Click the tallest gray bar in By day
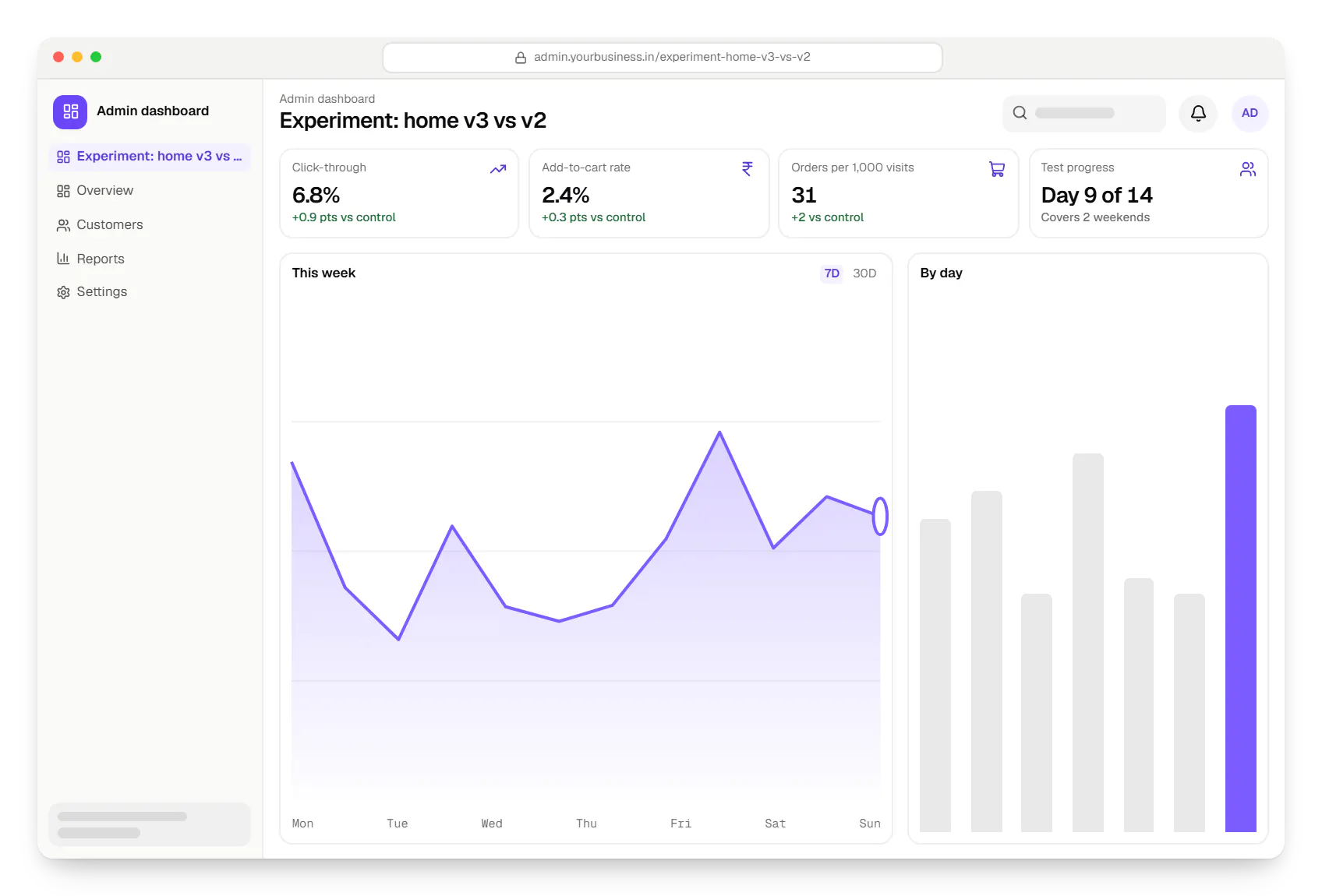Viewport: 1322px width, 896px height. (1087, 643)
